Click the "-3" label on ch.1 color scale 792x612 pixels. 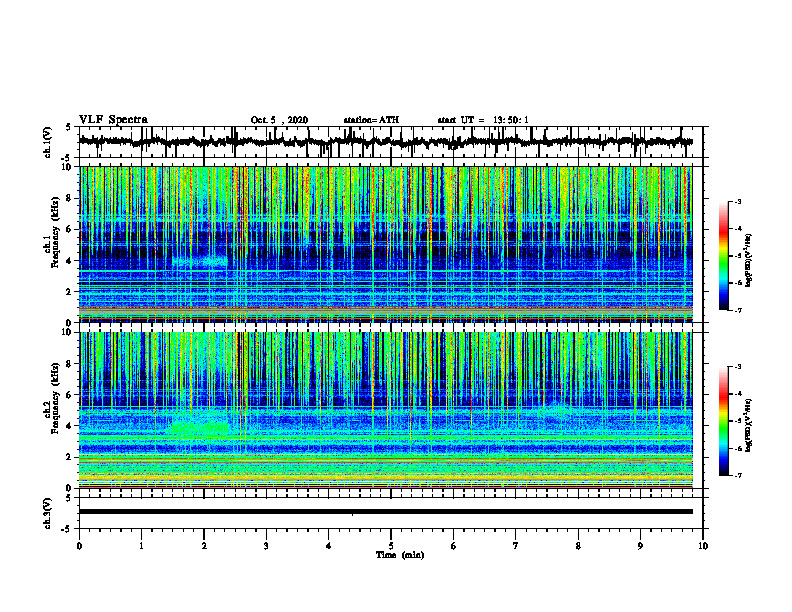point(737,201)
